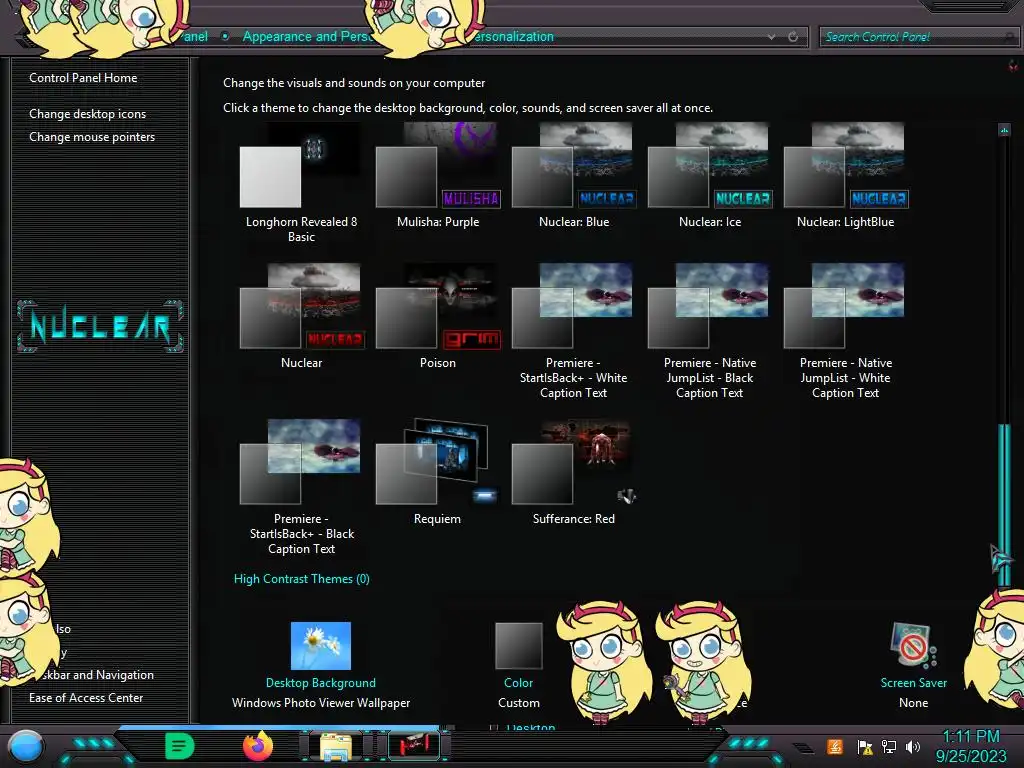
Task: Select the Longhorn Revealed 8 Basic theme
Action: tap(301, 183)
